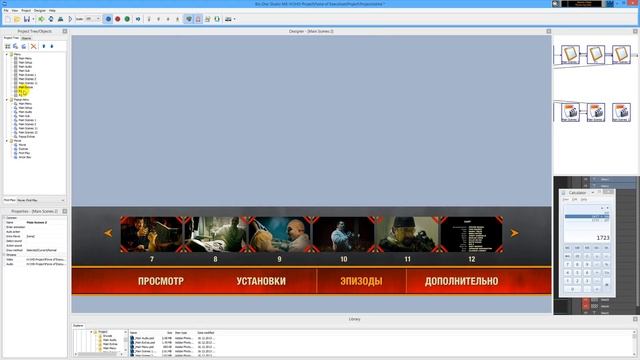The width and height of the screenshot is (640, 360).
Task: Click the ПРОСМОТР menu button
Action: click(x=161, y=281)
